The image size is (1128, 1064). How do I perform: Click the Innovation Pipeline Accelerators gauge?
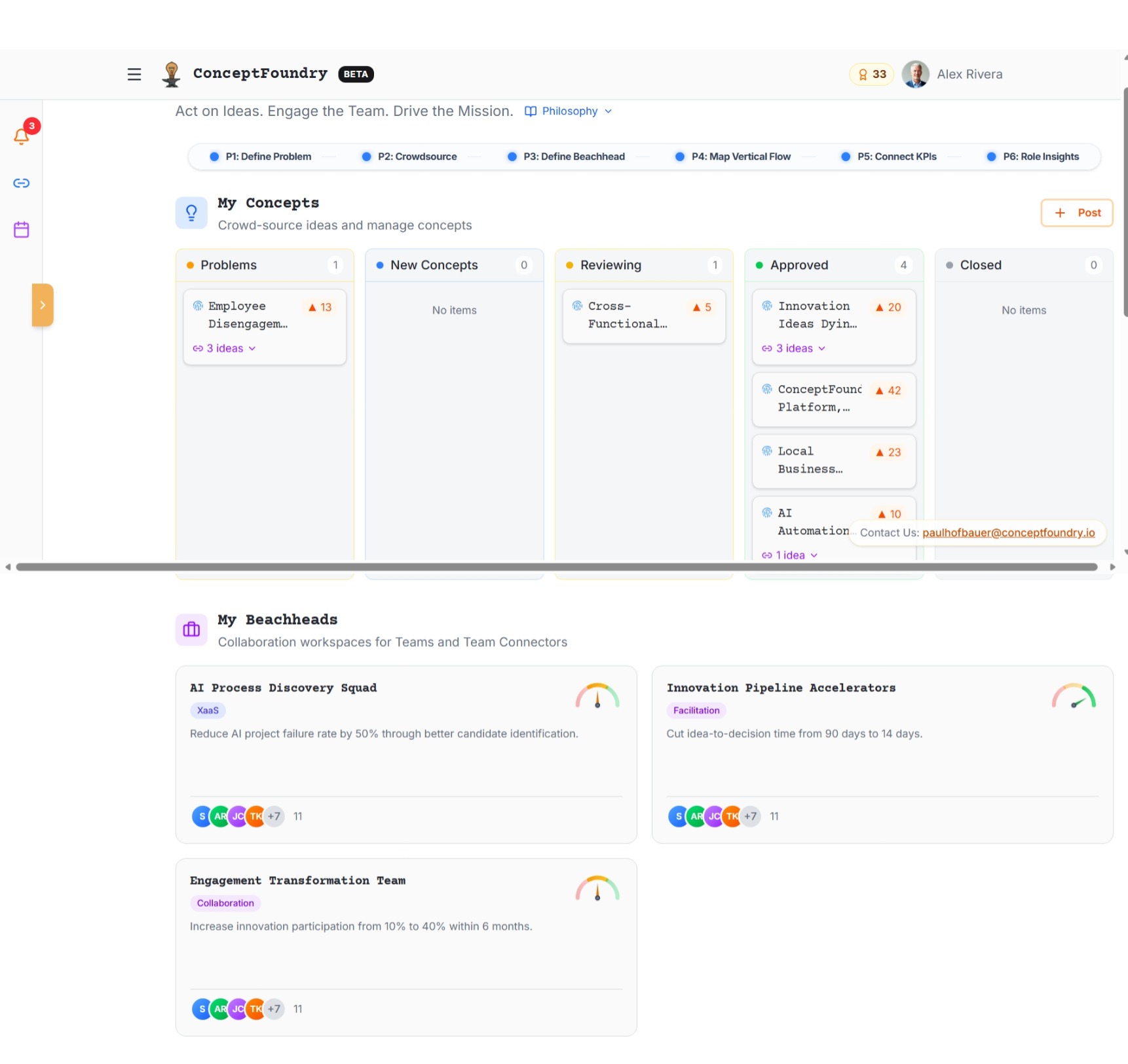1073,697
